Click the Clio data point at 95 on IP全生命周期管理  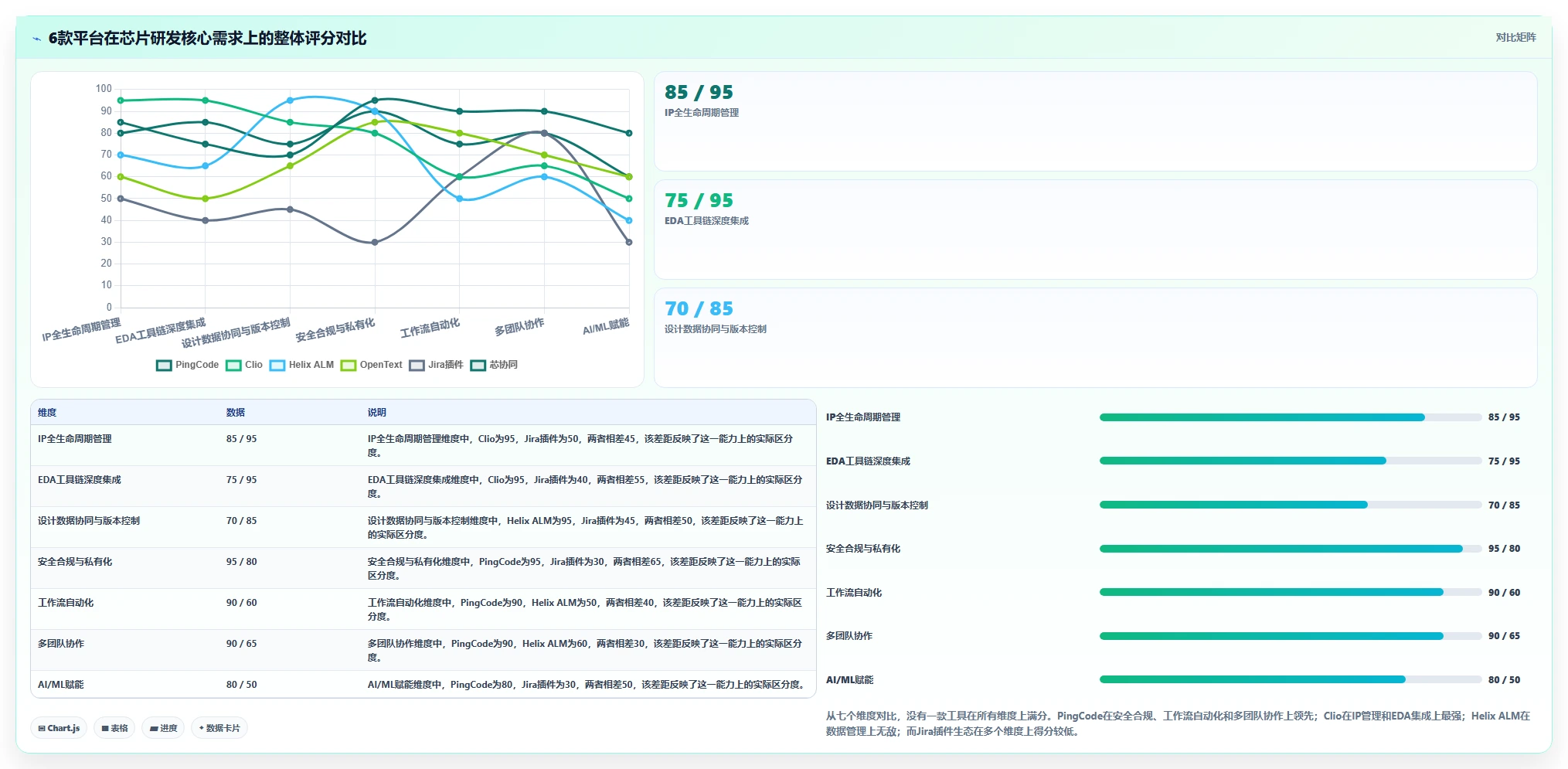point(121,100)
